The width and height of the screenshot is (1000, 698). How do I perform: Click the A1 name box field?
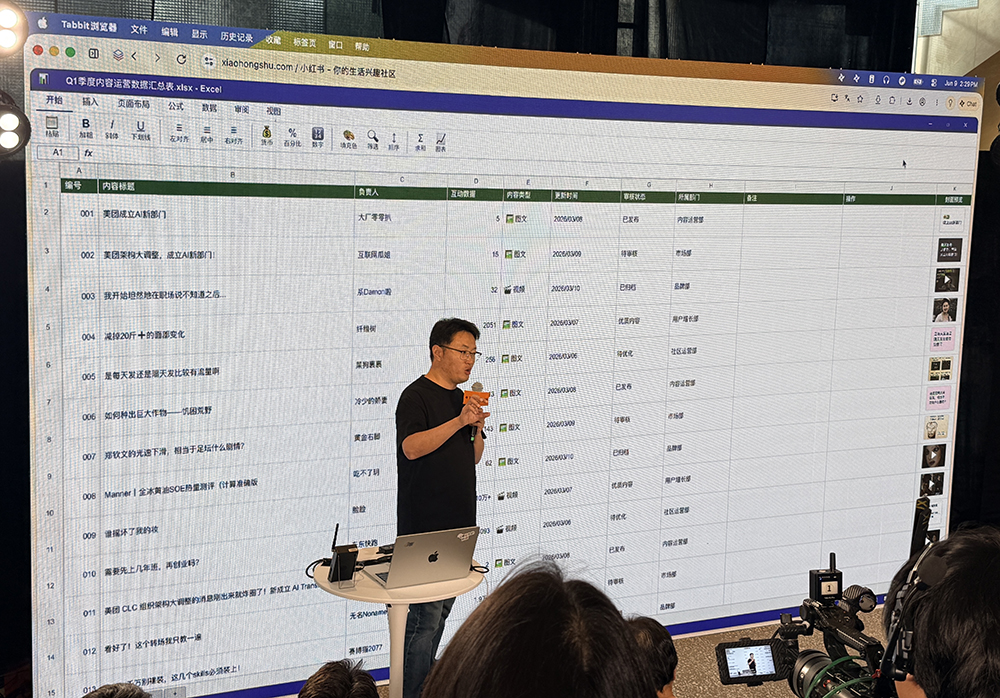point(57,152)
